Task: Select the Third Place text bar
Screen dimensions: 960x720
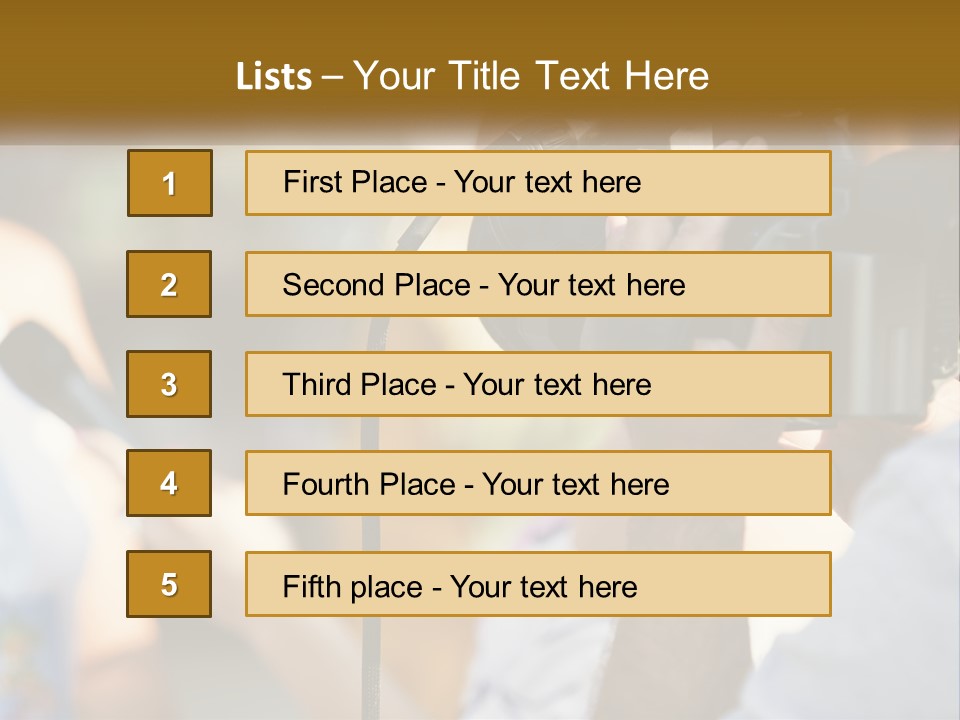Action: coord(538,384)
